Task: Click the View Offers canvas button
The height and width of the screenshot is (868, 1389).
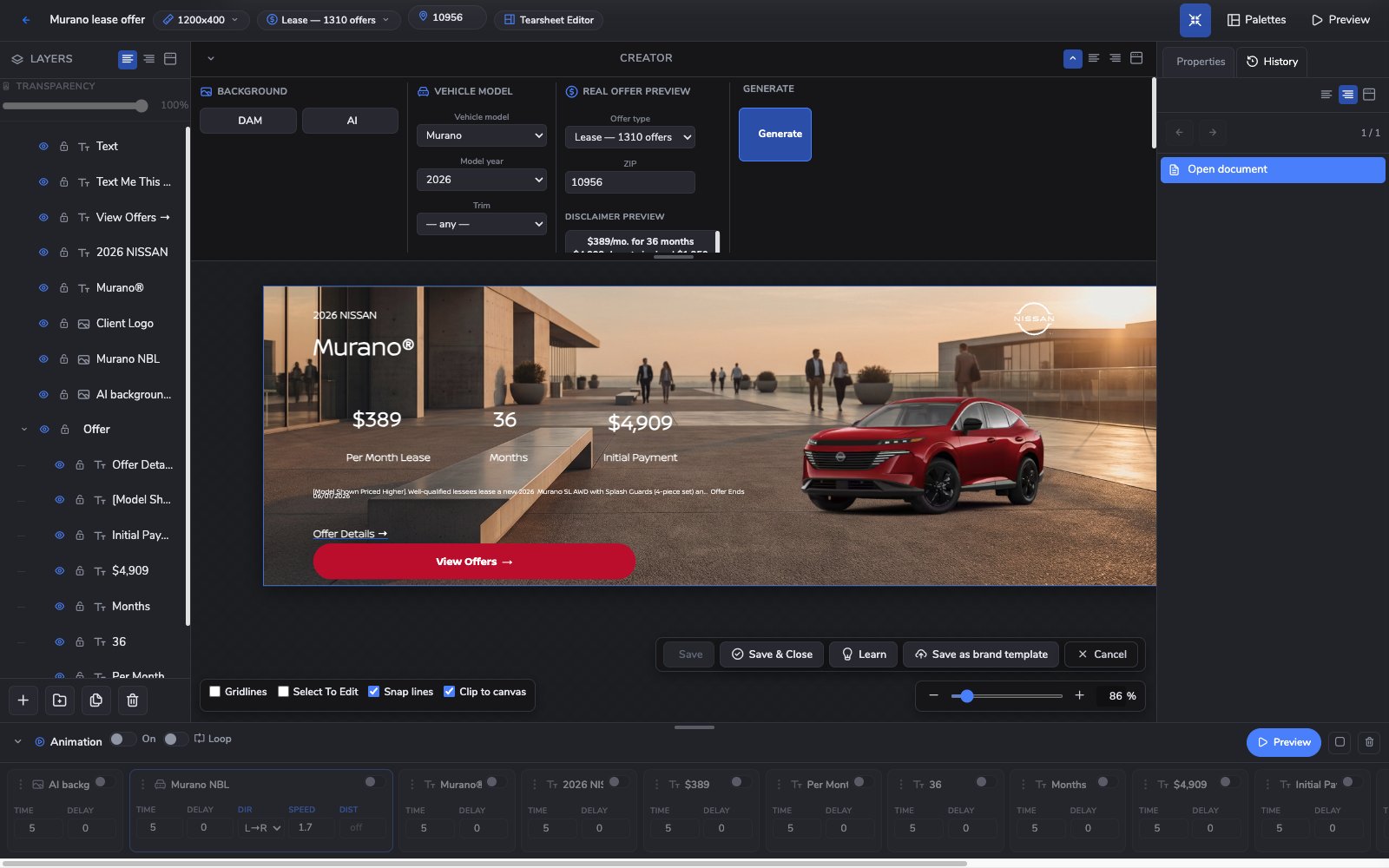Action: [474, 562]
